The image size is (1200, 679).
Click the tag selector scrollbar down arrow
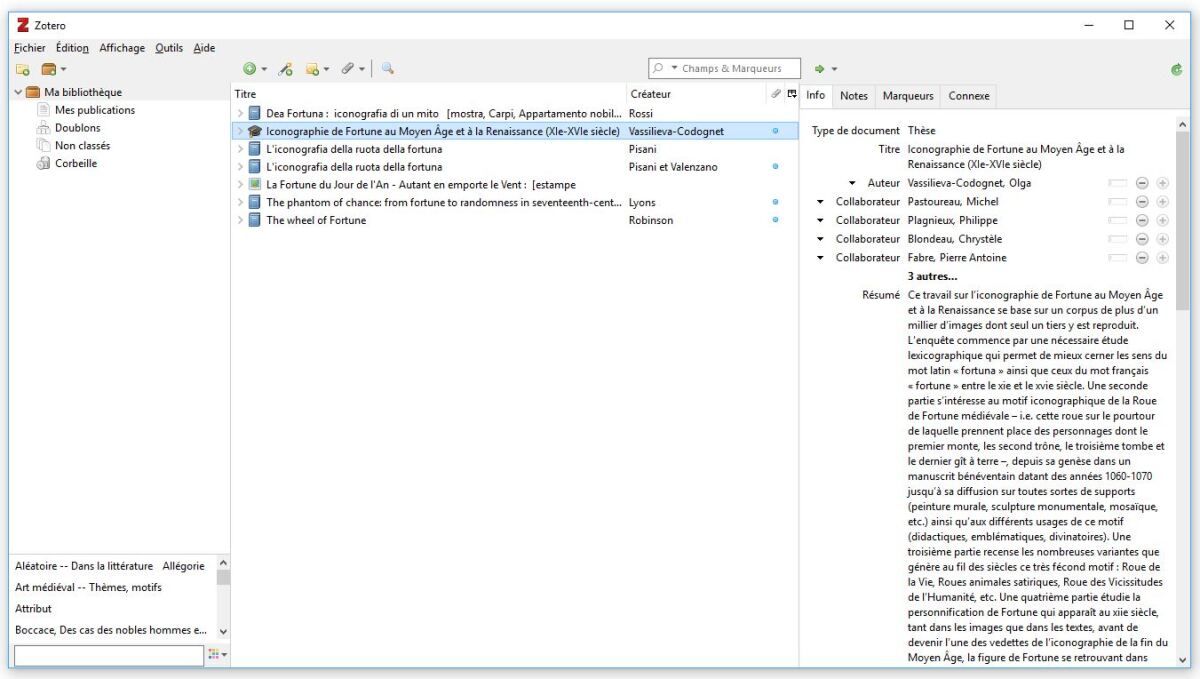click(x=223, y=631)
